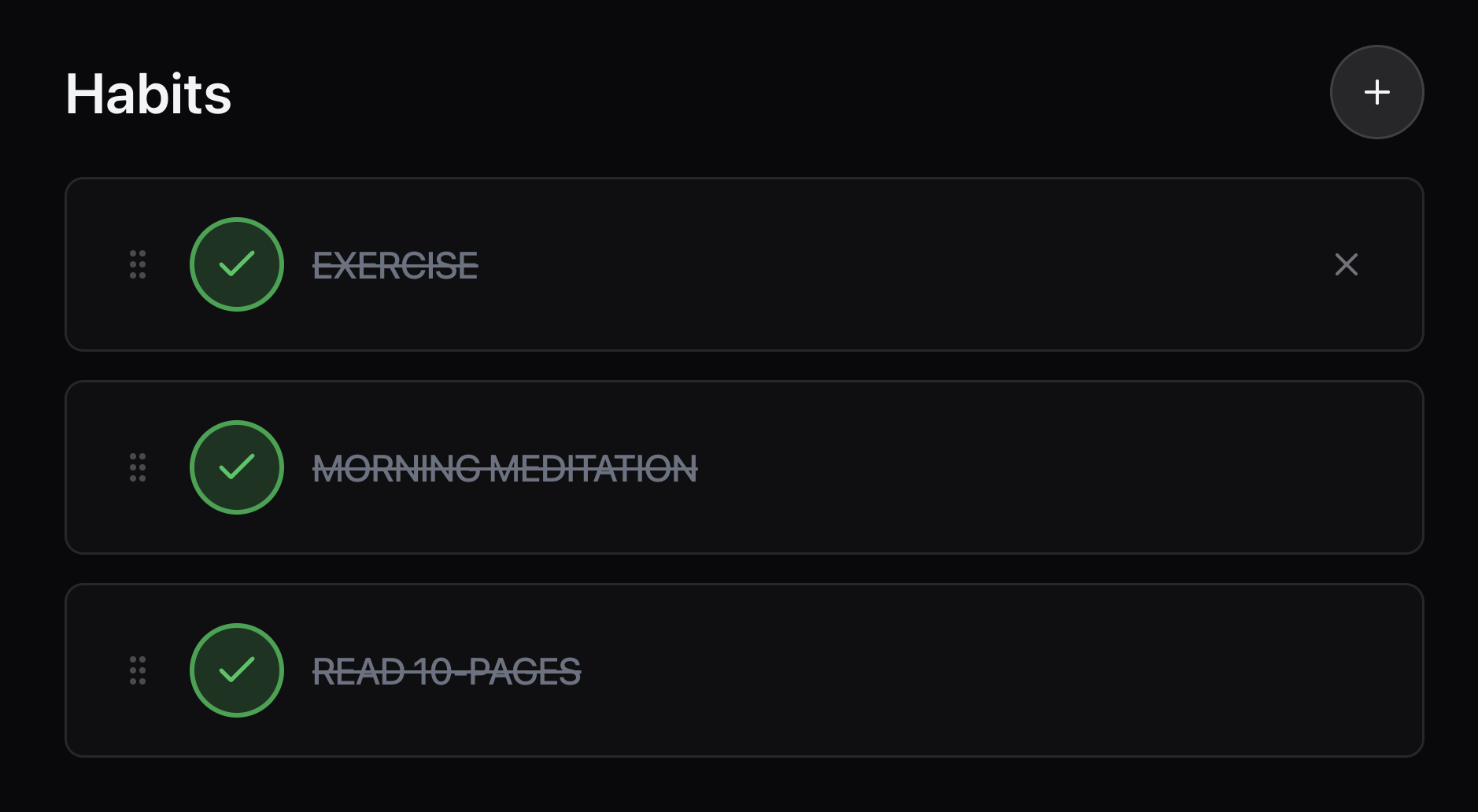The width and height of the screenshot is (1478, 812).
Task: Click the READ 10 PAGES text label
Action: 446,671
